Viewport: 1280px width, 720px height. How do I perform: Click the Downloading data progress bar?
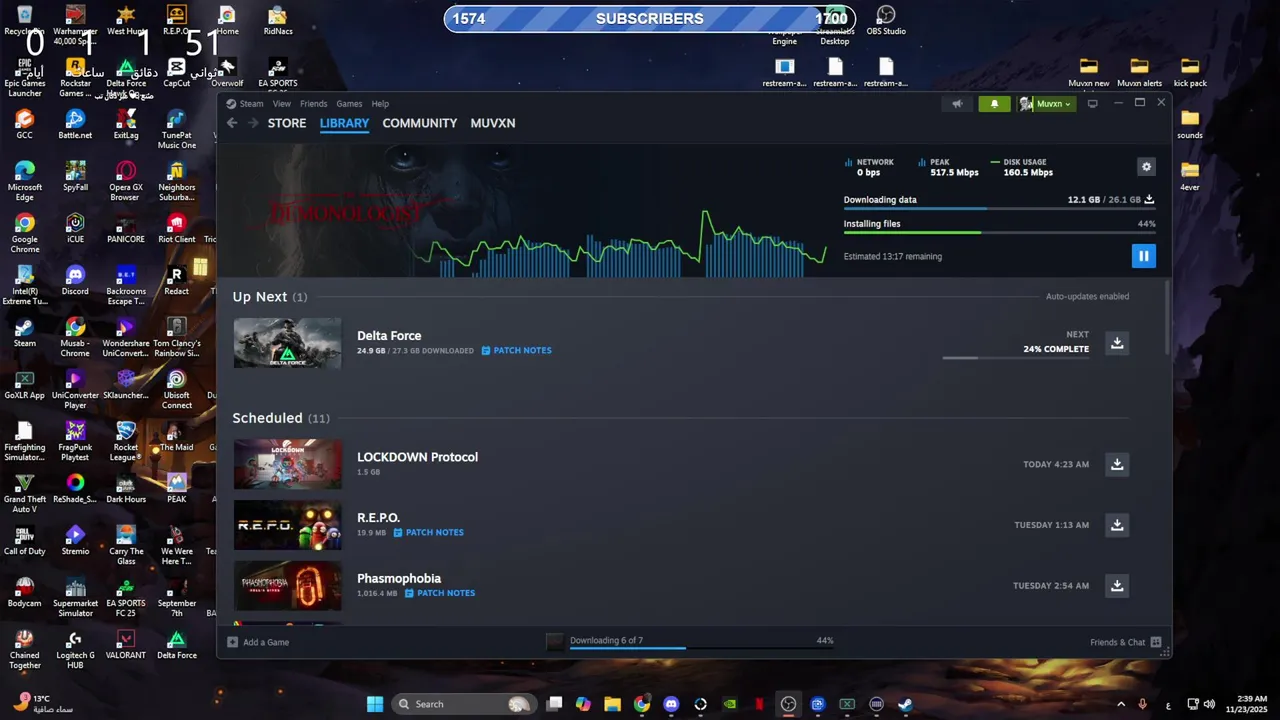point(999,208)
